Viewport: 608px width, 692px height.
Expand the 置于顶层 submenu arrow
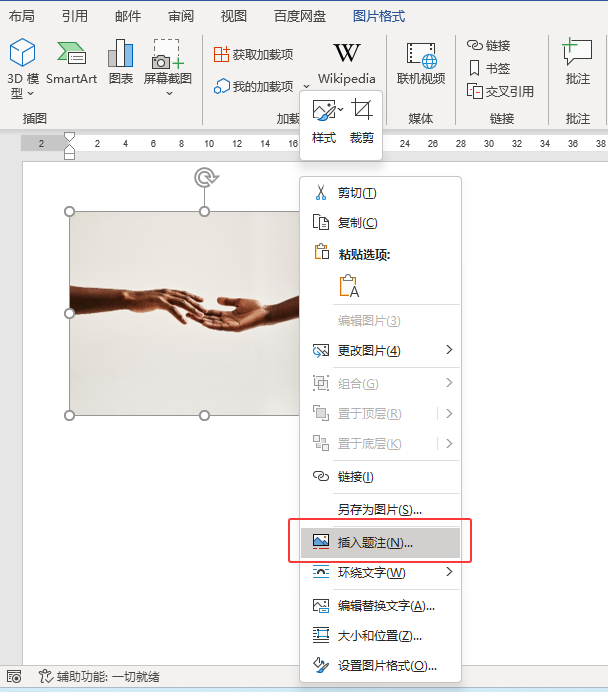tap(449, 414)
